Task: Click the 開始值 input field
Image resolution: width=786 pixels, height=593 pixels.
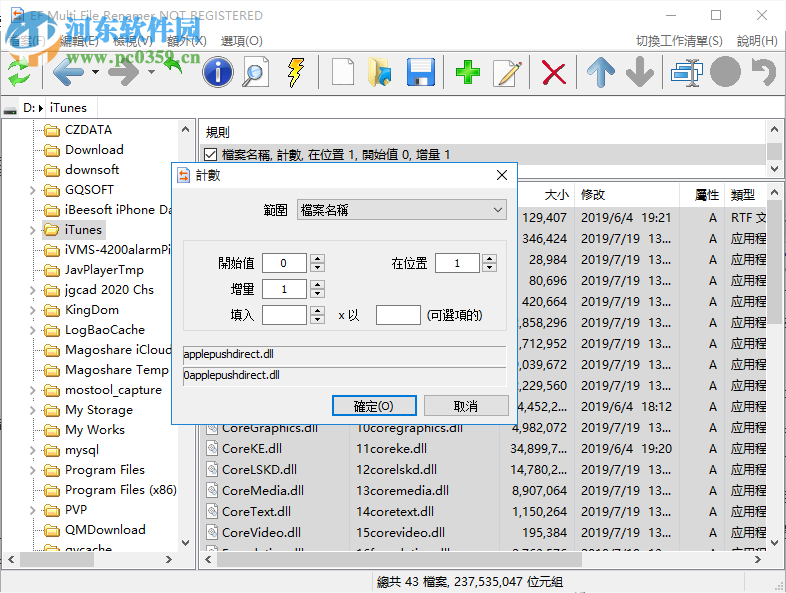Action: (x=284, y=263)
